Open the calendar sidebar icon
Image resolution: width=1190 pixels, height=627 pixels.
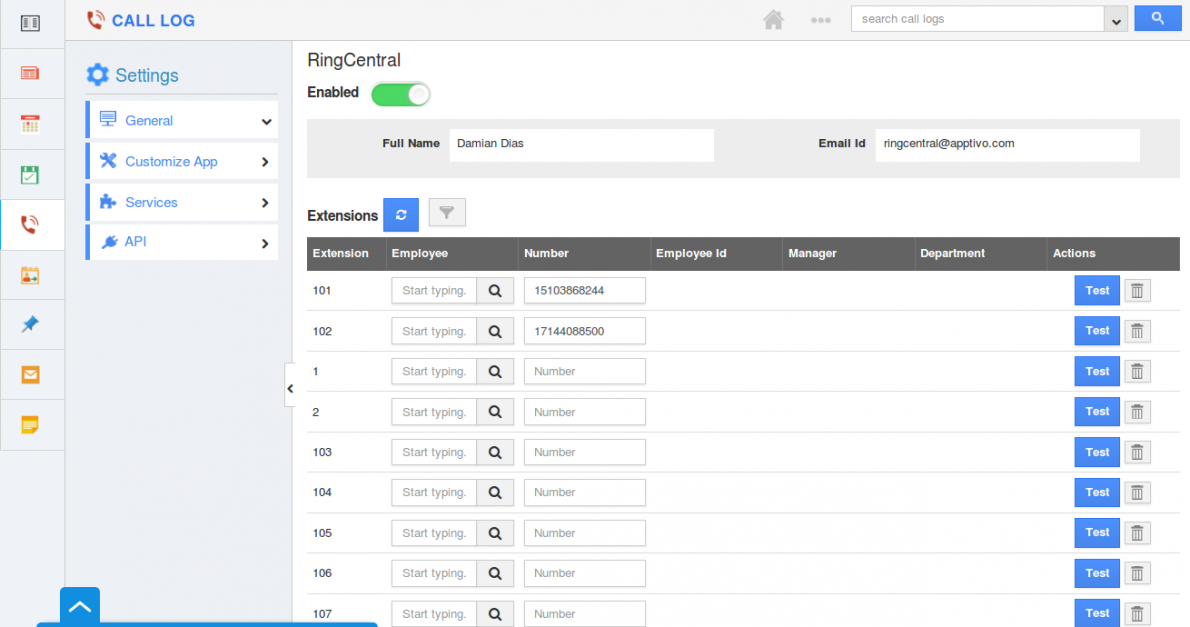click(x=30, y=124)
